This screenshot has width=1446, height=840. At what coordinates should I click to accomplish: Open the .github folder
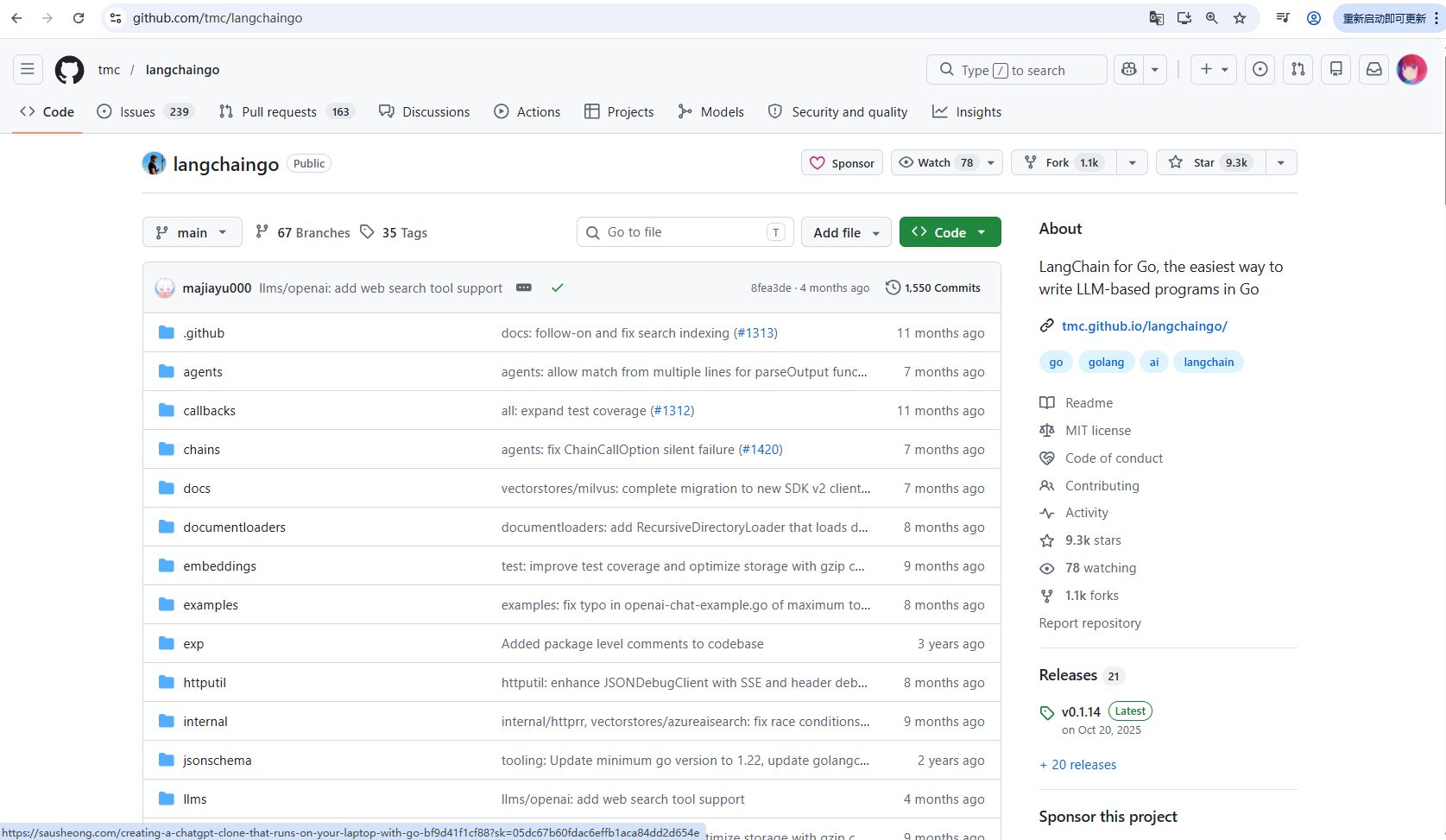pos(204,333)
